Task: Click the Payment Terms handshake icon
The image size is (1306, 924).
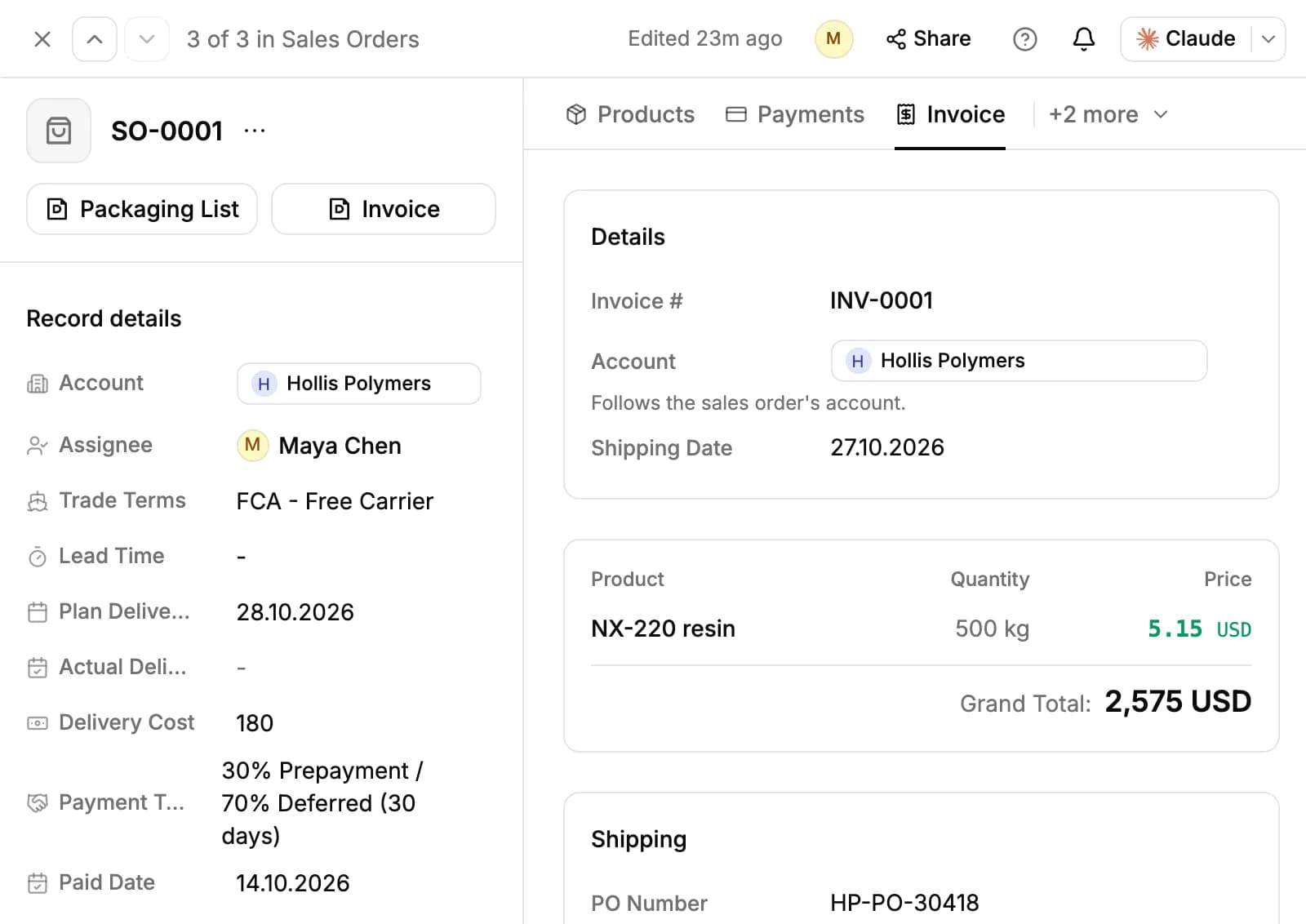Action: click(x=38, y=803)
